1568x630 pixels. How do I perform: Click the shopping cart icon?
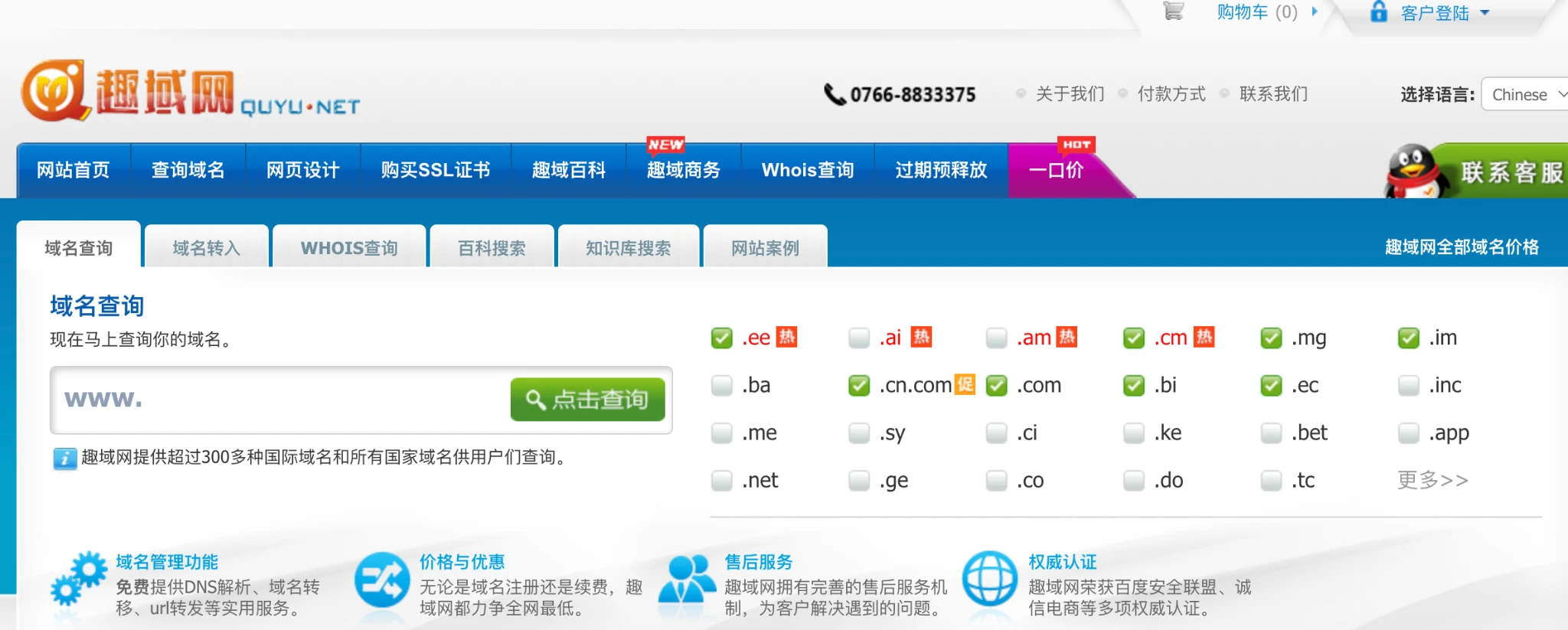pos(1173,11)
